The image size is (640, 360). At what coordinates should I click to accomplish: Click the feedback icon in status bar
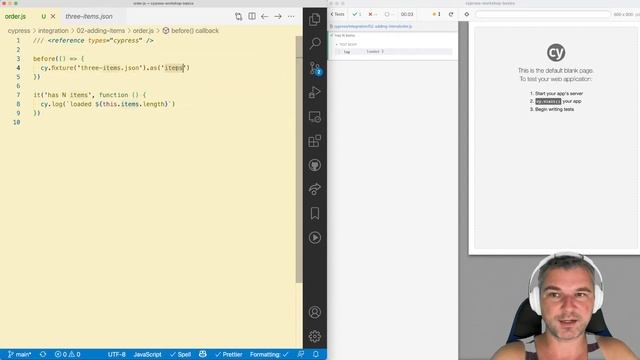(x=301, y=354)
